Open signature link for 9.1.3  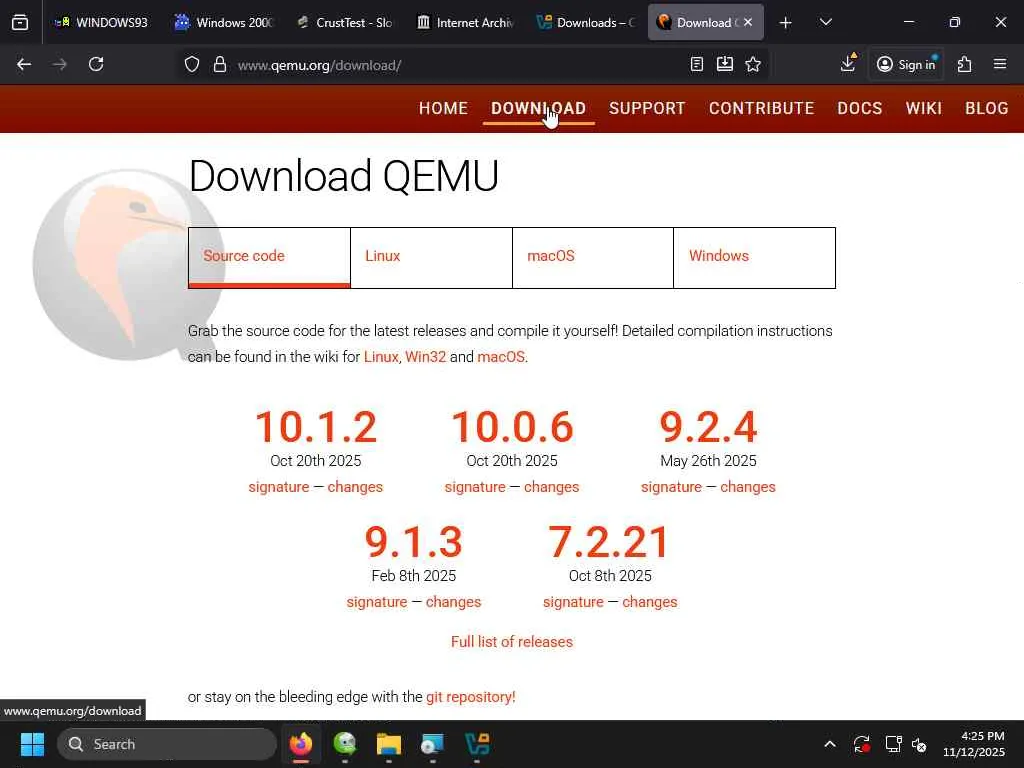[377, 602]
